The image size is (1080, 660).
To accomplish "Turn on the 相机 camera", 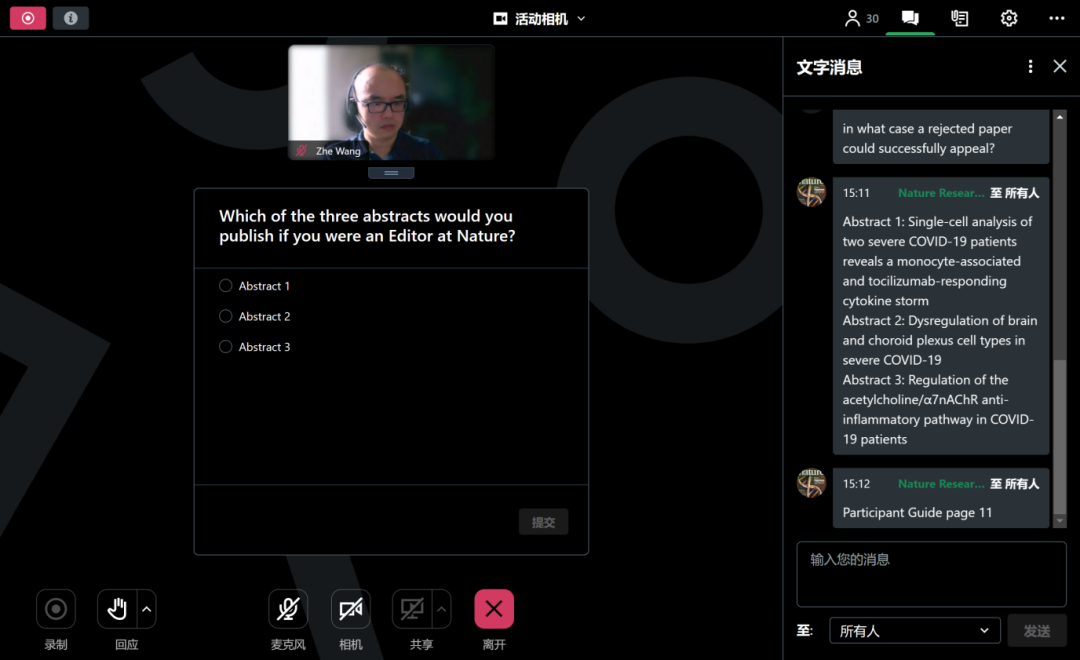I will click(x=351, y=609).
